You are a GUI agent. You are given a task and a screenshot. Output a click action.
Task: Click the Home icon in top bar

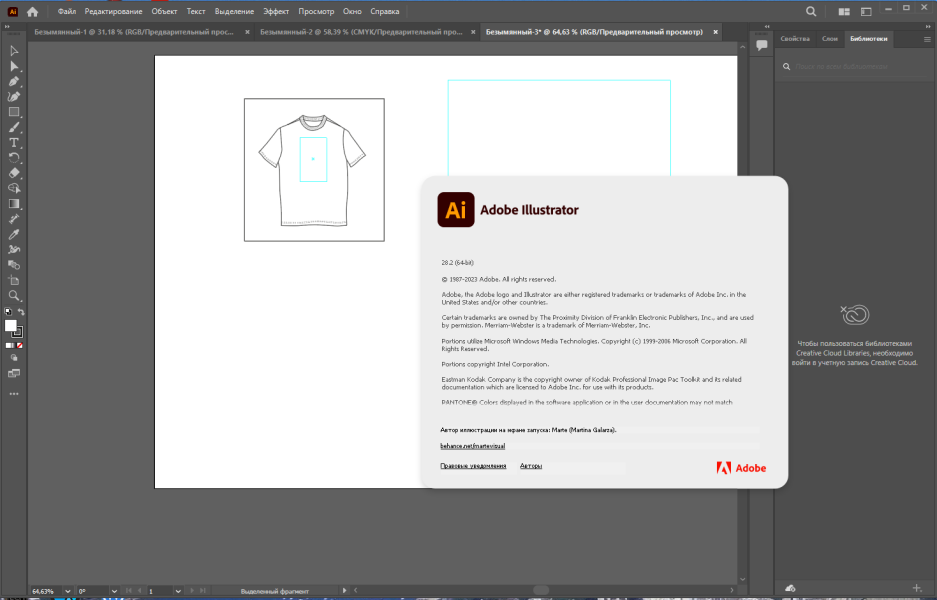[33, 11]
